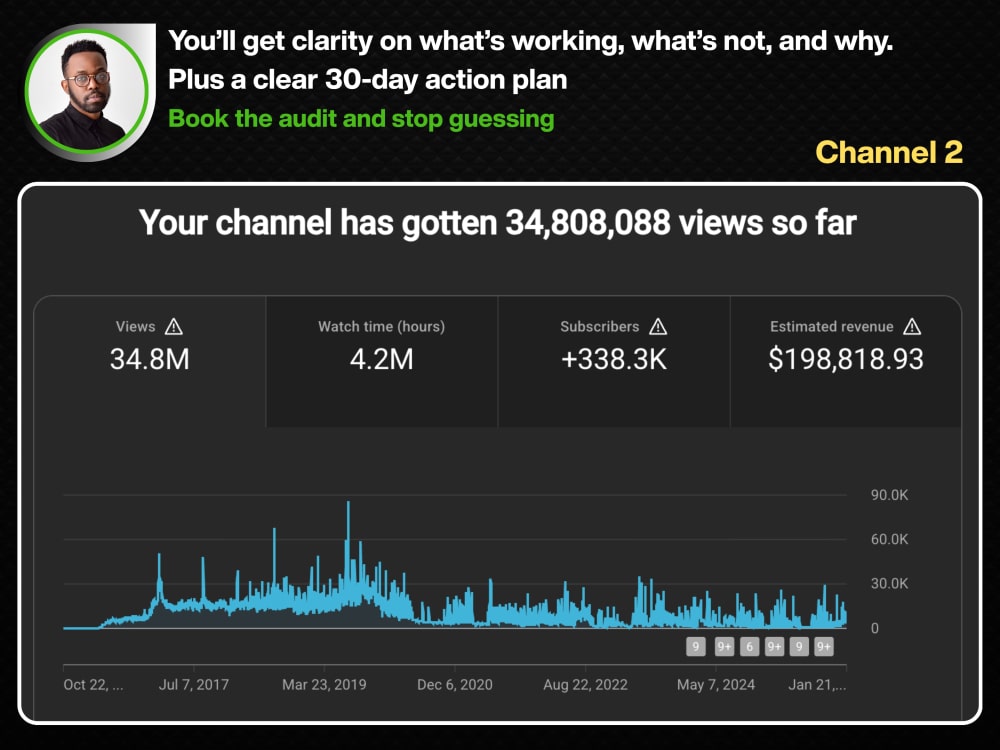Click the 'Jul 7, 2017' axis date

point(194,685)
